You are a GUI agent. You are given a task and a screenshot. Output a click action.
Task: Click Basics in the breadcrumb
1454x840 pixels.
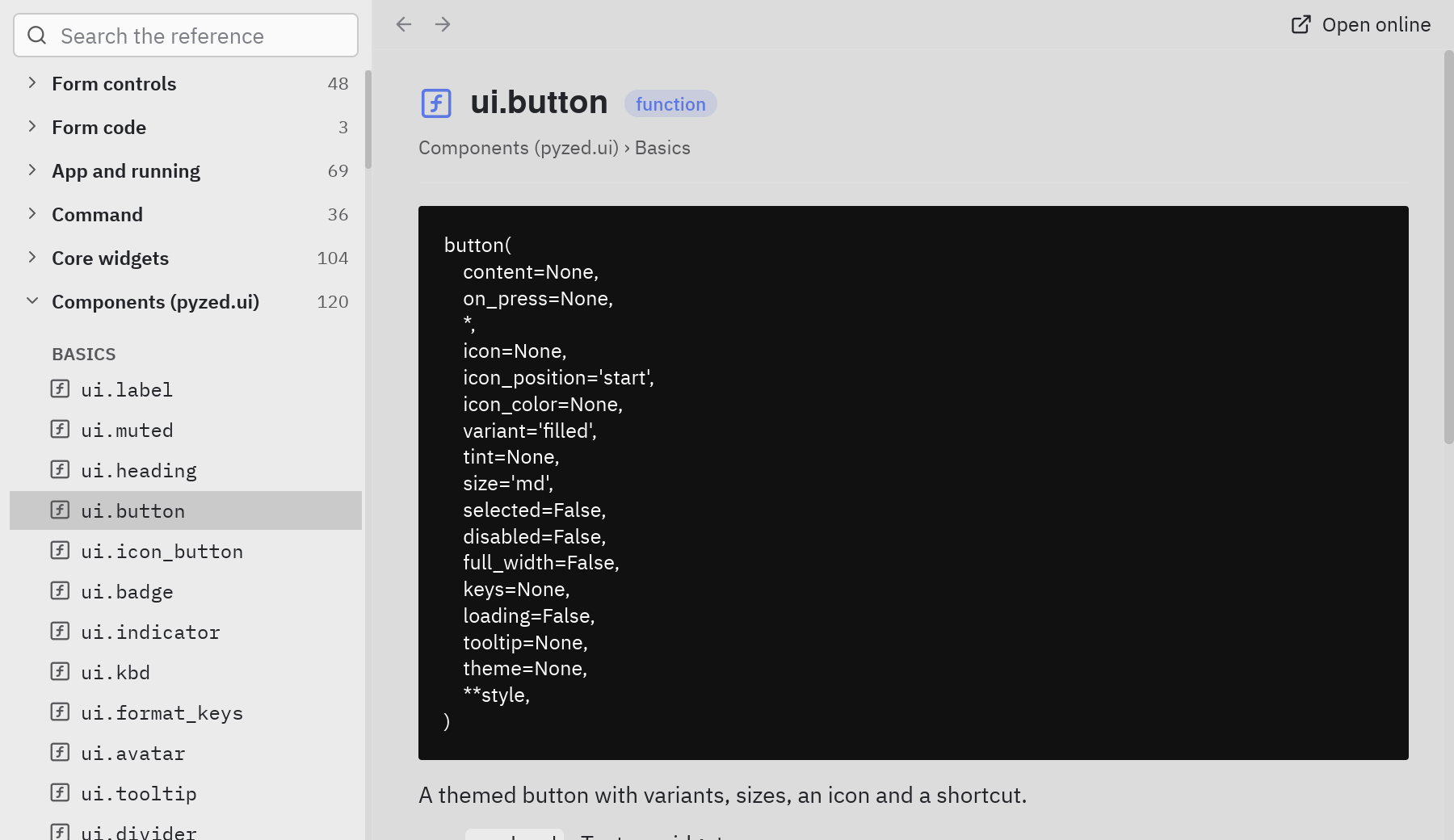click(662, 148)
